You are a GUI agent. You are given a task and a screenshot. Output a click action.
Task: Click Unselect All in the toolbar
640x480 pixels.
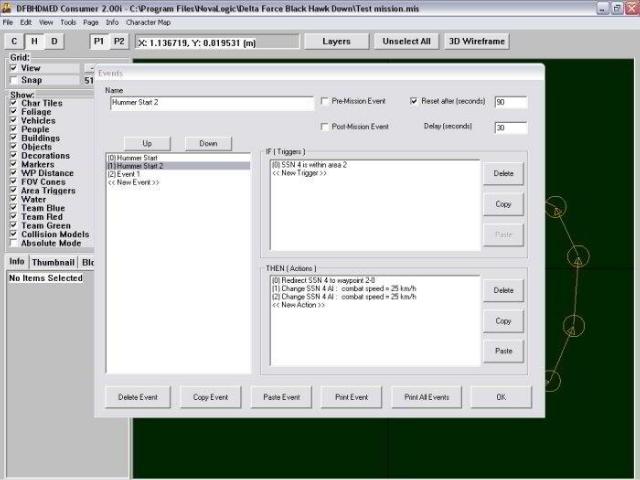407,42
